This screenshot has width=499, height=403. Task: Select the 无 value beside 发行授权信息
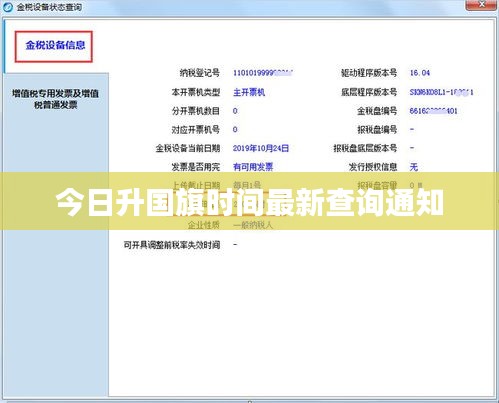pyautogui.click(x=413, y=167)
